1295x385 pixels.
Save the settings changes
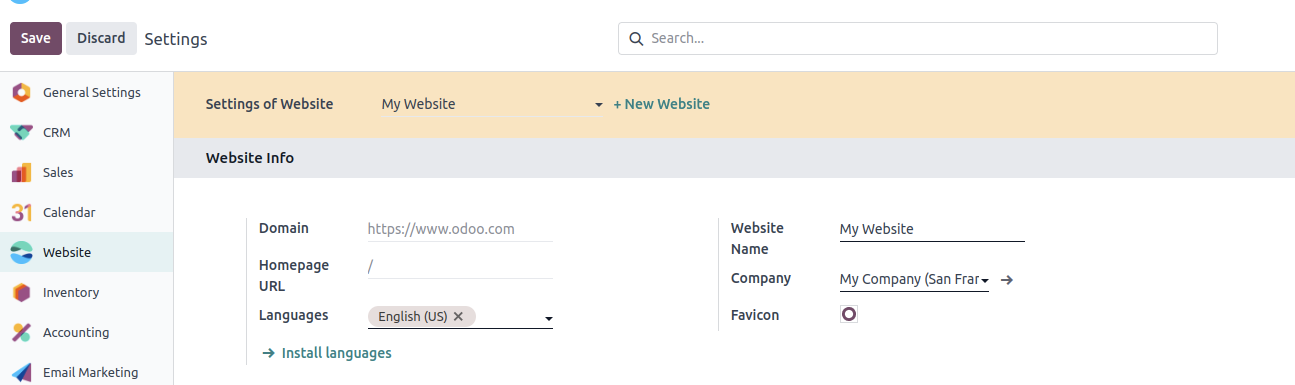click(36, 38)
